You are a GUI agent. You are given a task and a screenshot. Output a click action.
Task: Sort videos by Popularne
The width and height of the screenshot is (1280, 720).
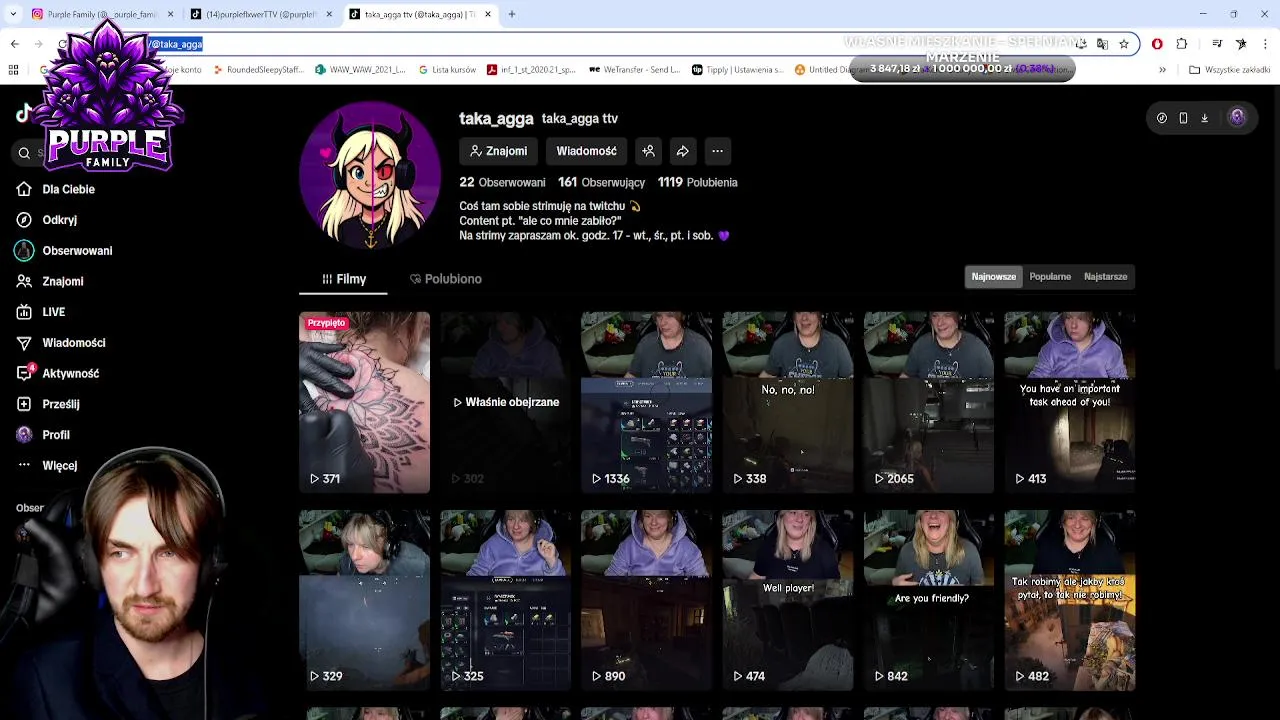(1050, 277)
